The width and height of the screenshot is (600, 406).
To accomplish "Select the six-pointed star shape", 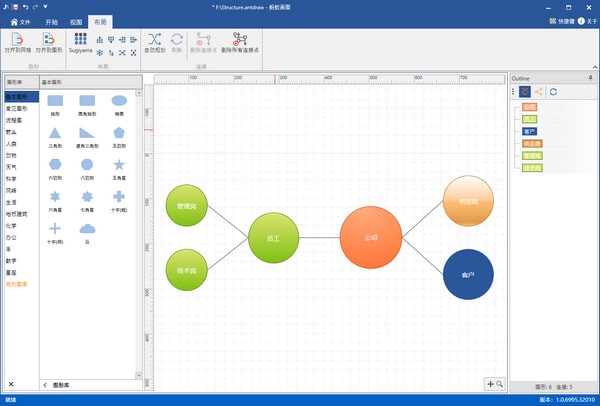I will 55,197.
